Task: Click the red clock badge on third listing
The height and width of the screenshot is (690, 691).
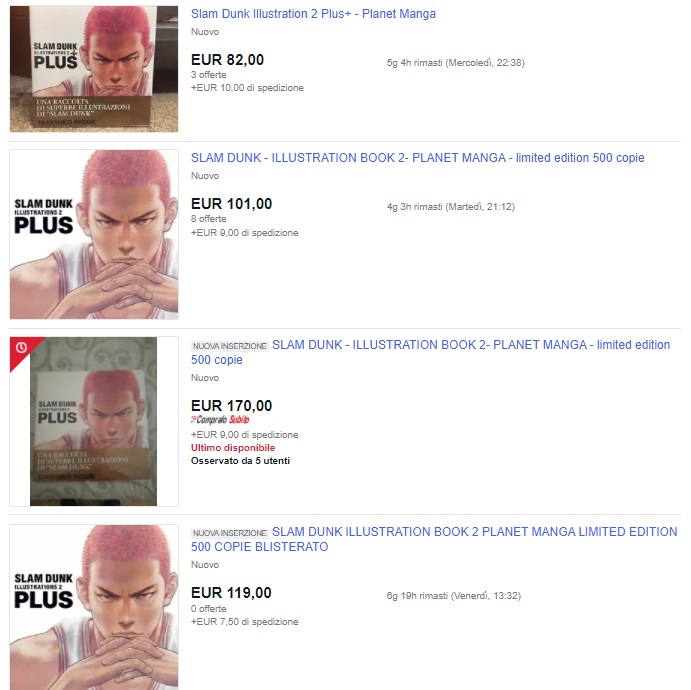Action: [x=22, y=349]
